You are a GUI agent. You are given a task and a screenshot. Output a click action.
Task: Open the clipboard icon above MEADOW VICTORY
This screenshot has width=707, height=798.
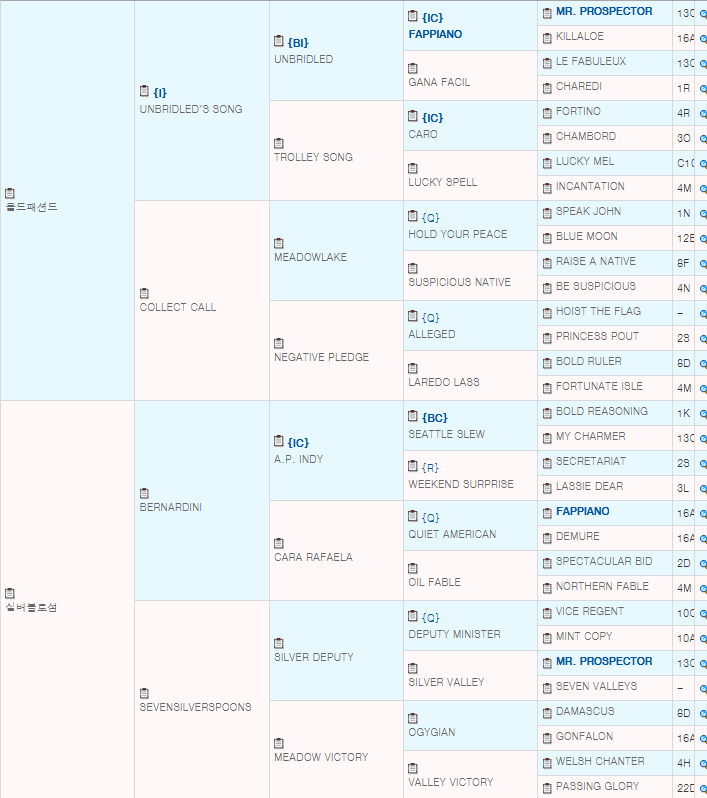(278, 743)
